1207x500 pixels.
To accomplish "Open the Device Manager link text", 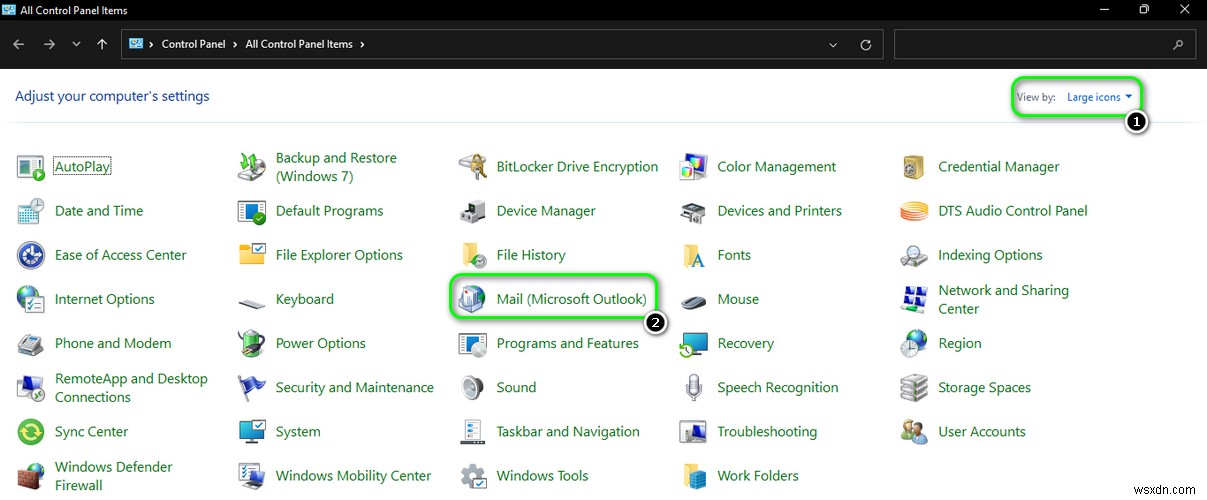I will [546, 211].
